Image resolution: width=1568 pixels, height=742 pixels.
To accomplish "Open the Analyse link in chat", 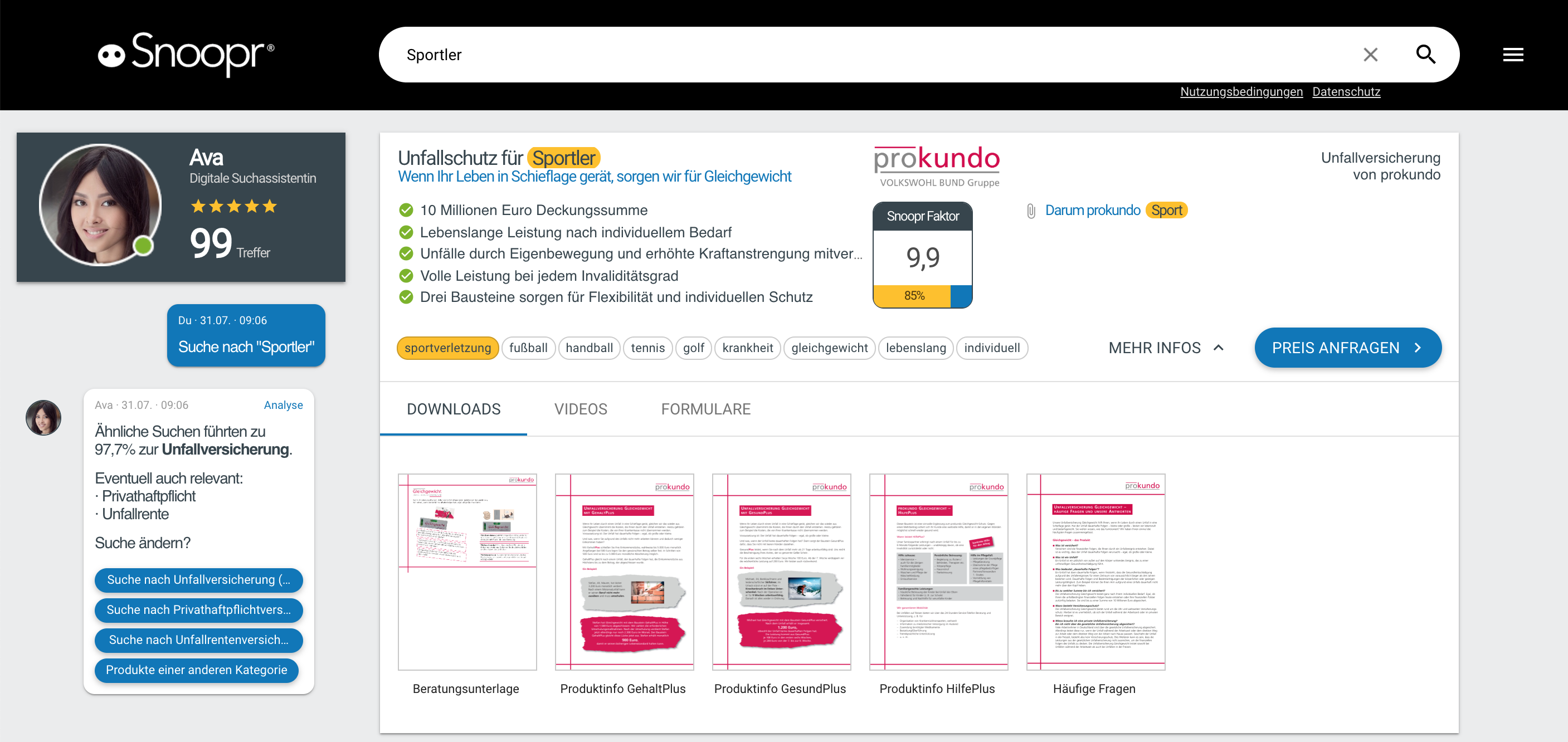I will pyautogui.click(x=283, y=405).
